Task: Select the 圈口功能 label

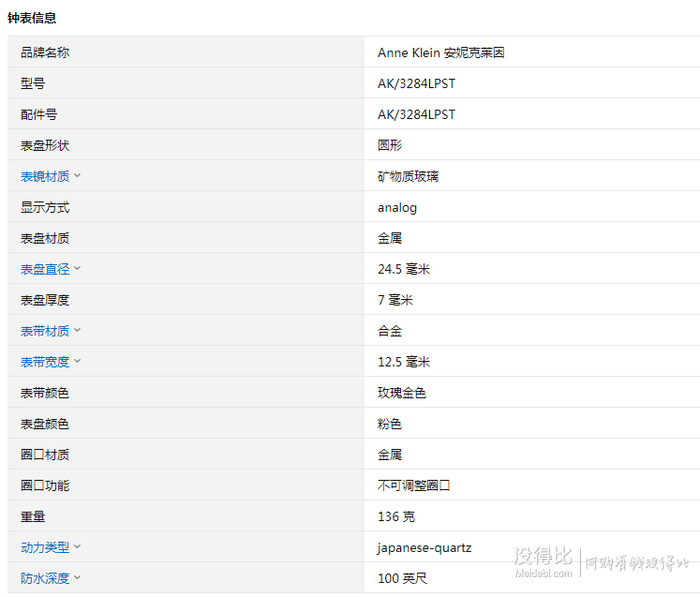Action: tap(45, 485)
